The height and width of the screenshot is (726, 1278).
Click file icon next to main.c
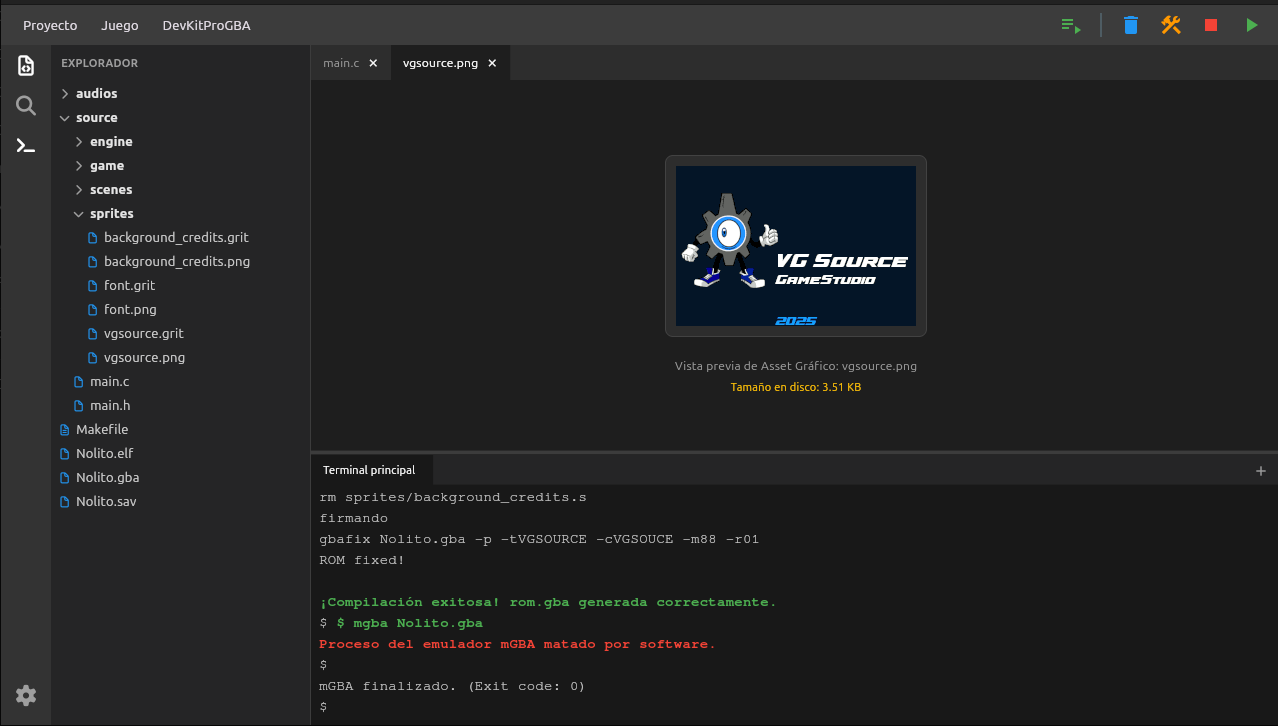(79, 382)
